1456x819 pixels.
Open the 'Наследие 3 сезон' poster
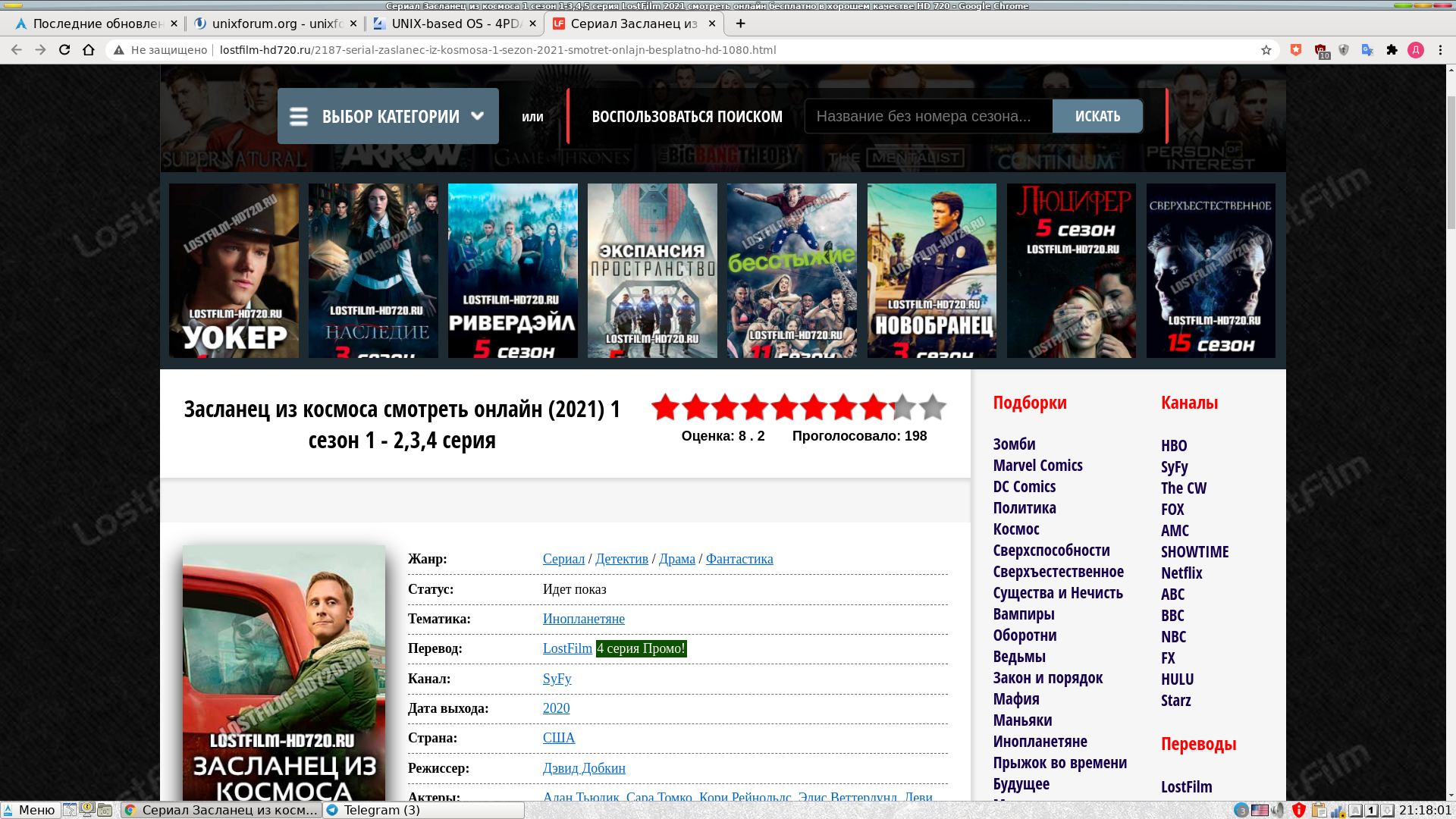pyautogui.click(x=373, y=271)
